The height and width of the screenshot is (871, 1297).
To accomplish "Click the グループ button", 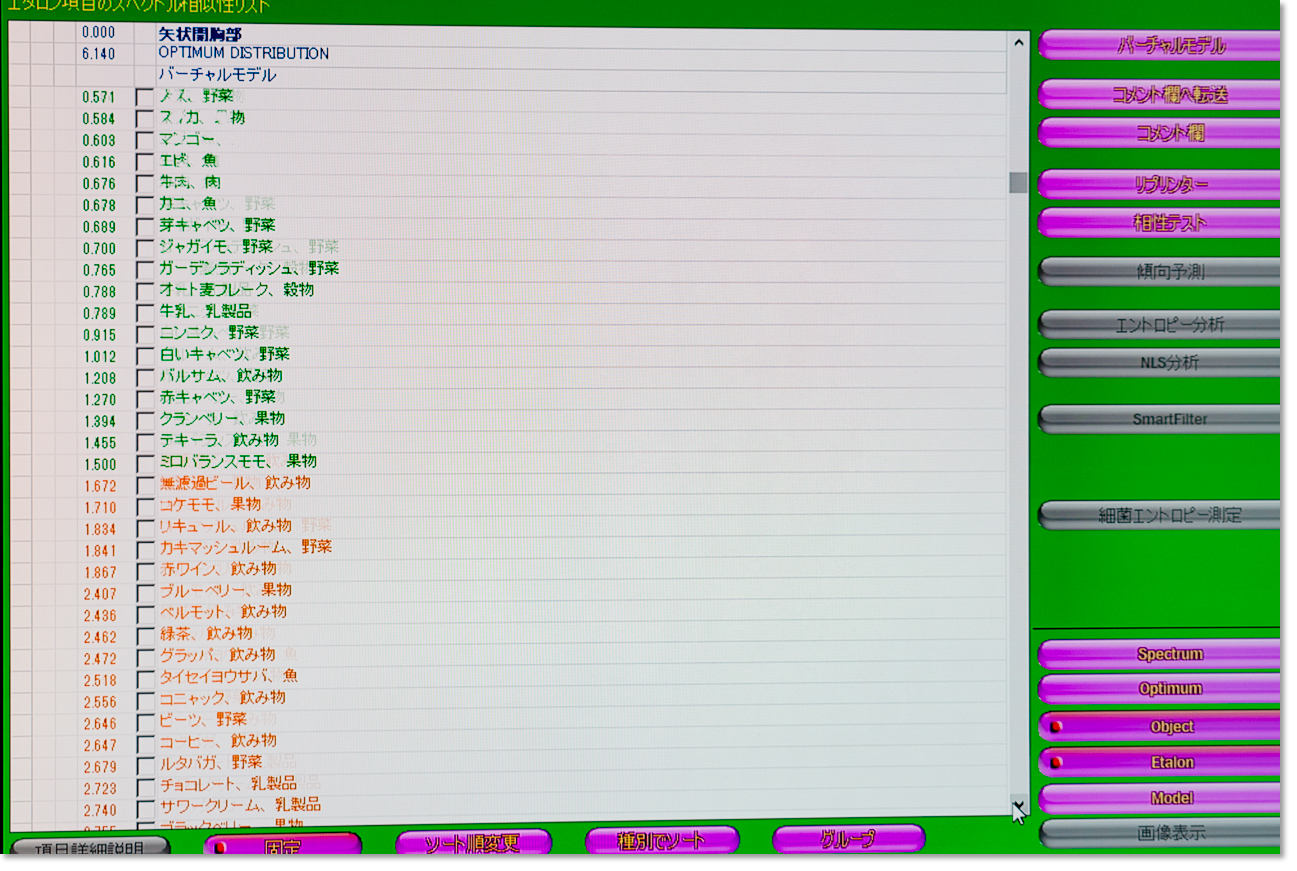I will (848, 839).
